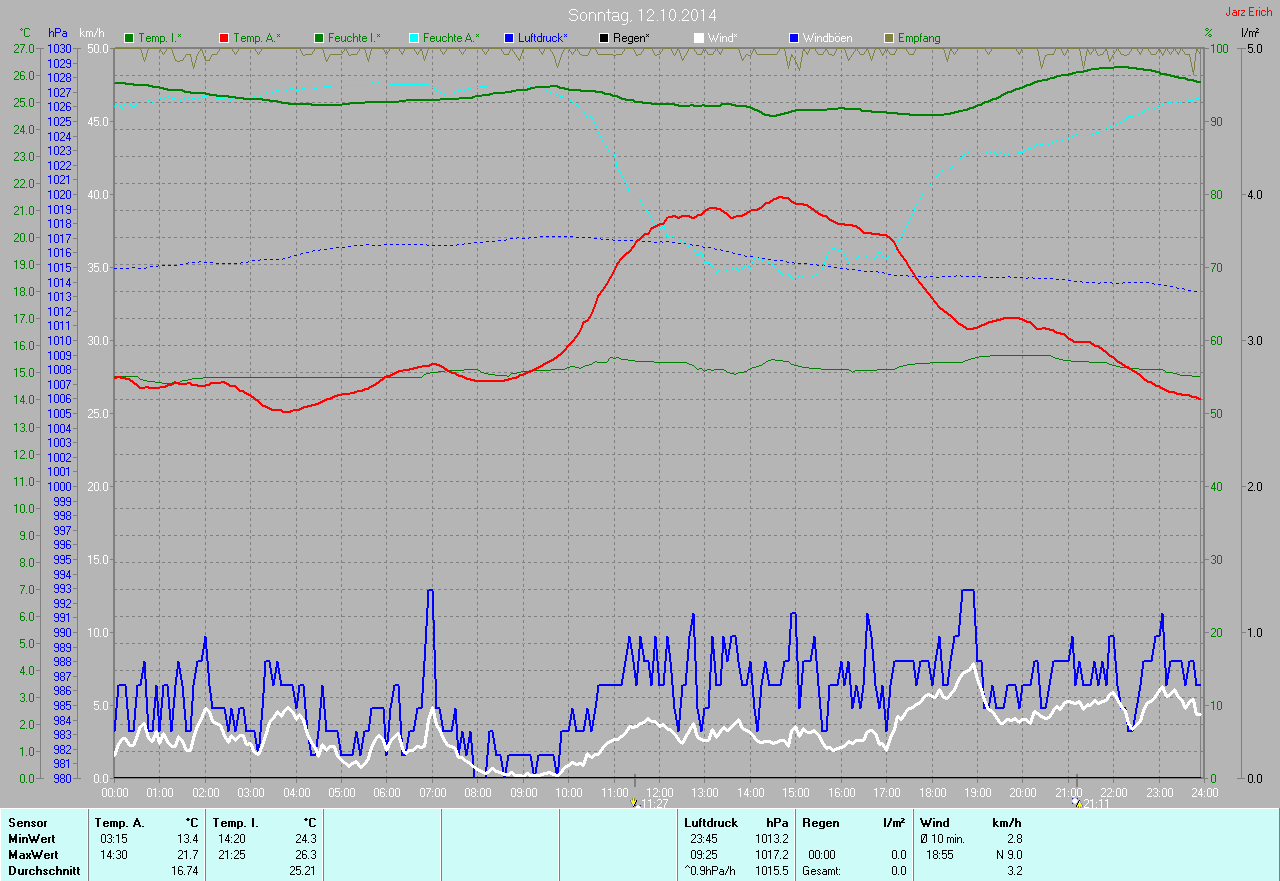
Task: Select the average pressure value "1015.5"
Action: tap(771, 871)
